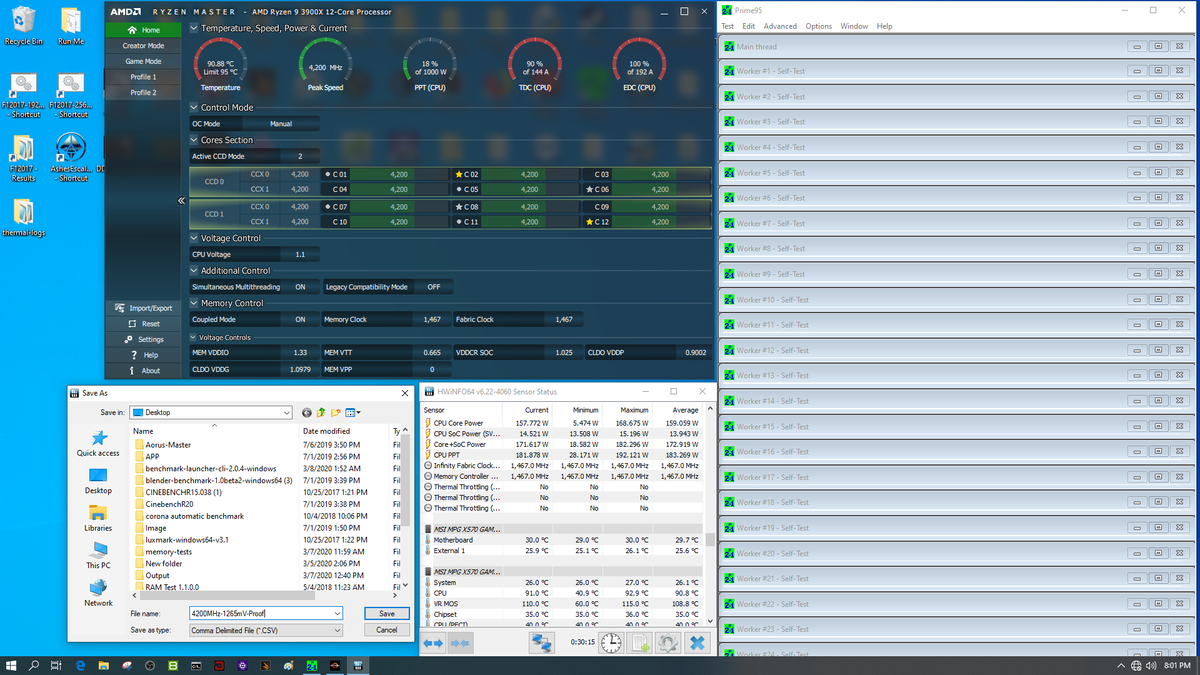The width and height of the screenshot is (1200, 675).
Task: Open Task View on the taskbar
Action: click(x=57, y=665)
